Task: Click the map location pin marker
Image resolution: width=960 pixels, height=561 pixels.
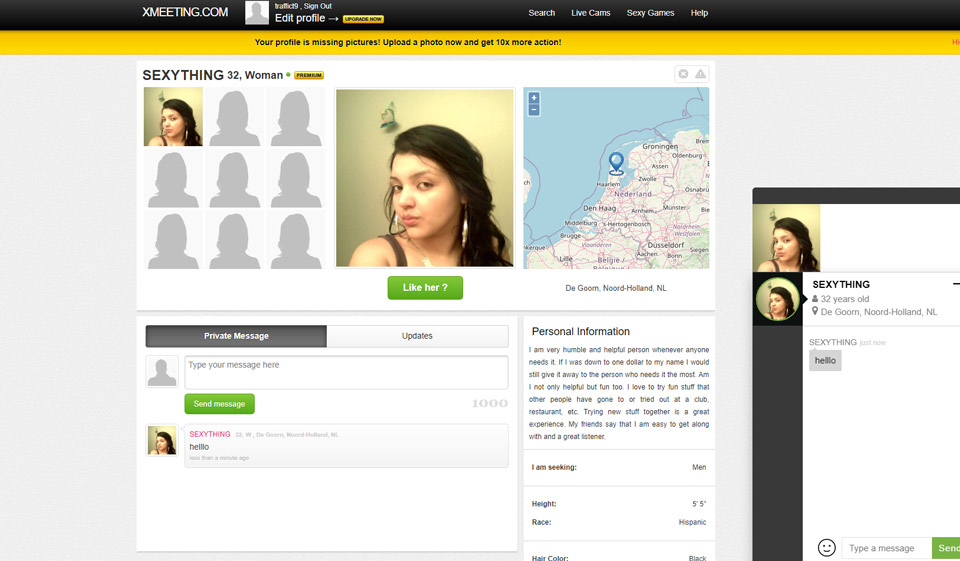Action: (x=616, y=162)
